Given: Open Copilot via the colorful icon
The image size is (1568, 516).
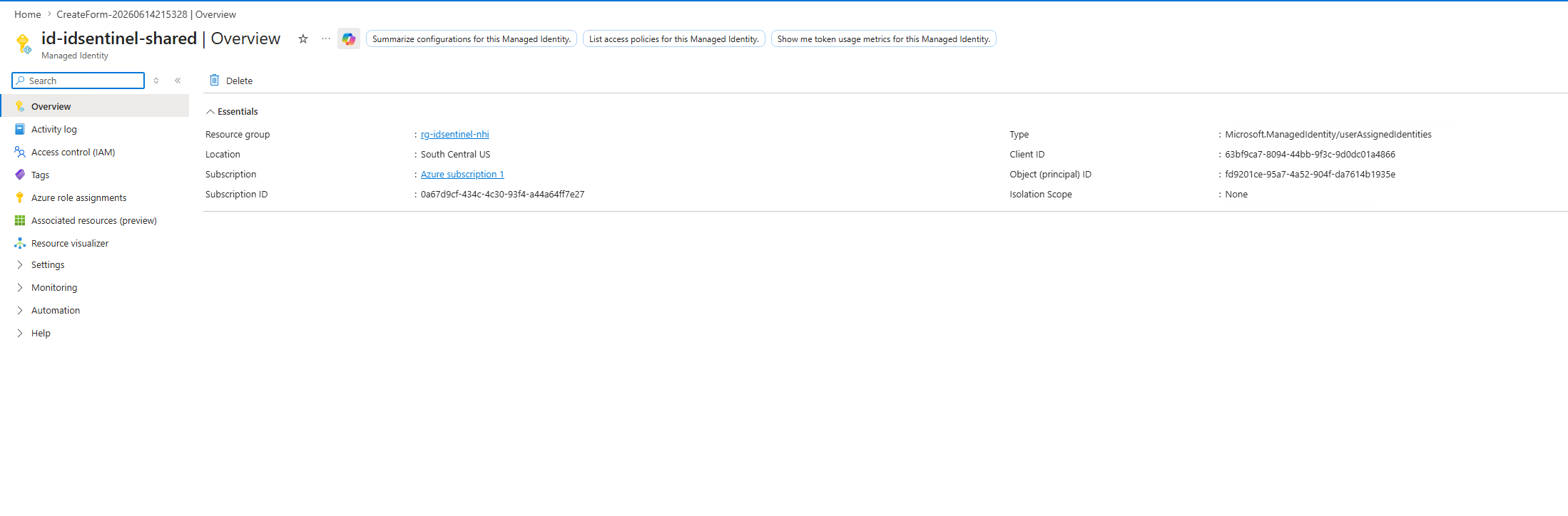Looking at the screenshot, I should (349, 38).
